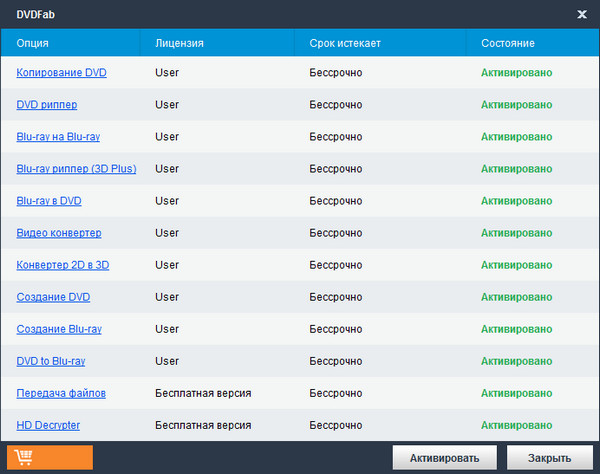Click the Опция column header
This screenshot has width=600, height=474.
(33, 43)
